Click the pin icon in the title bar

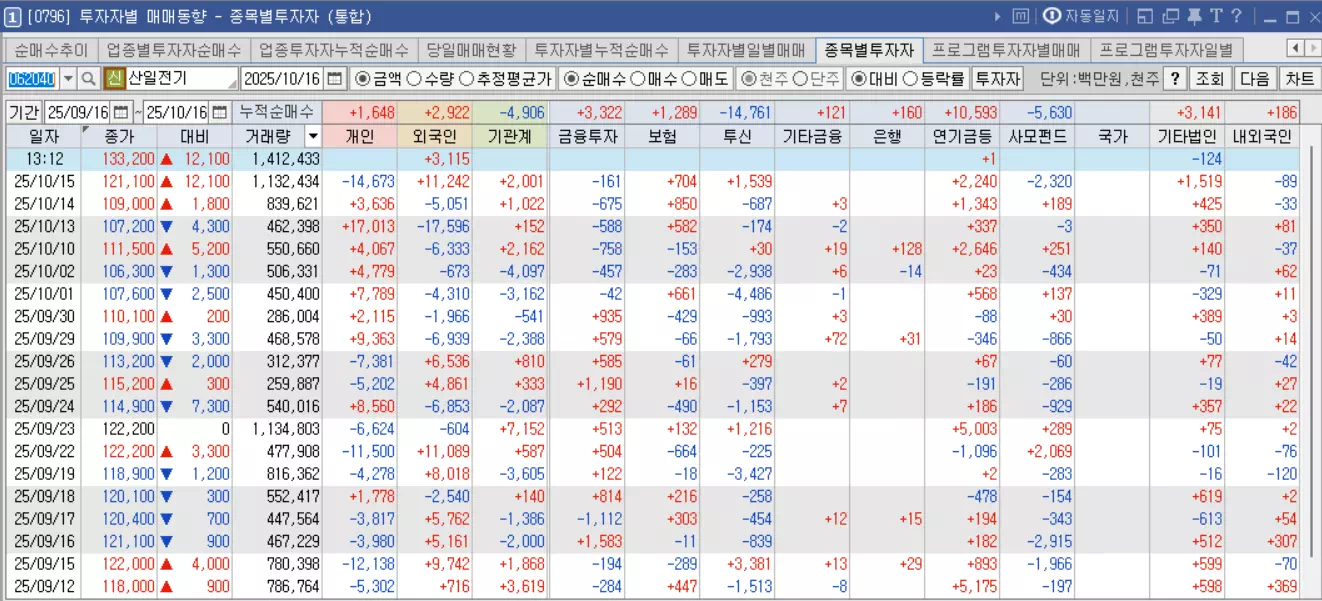(x=1194, y=14)
